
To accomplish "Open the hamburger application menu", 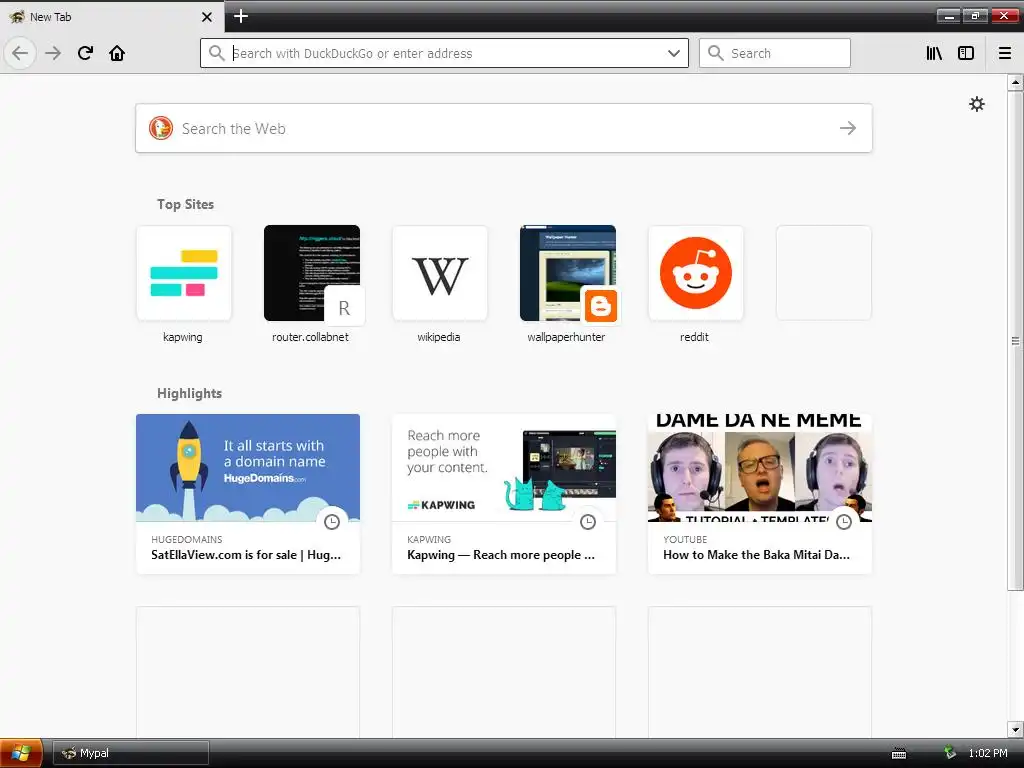I will click(x=1005, y=53).
